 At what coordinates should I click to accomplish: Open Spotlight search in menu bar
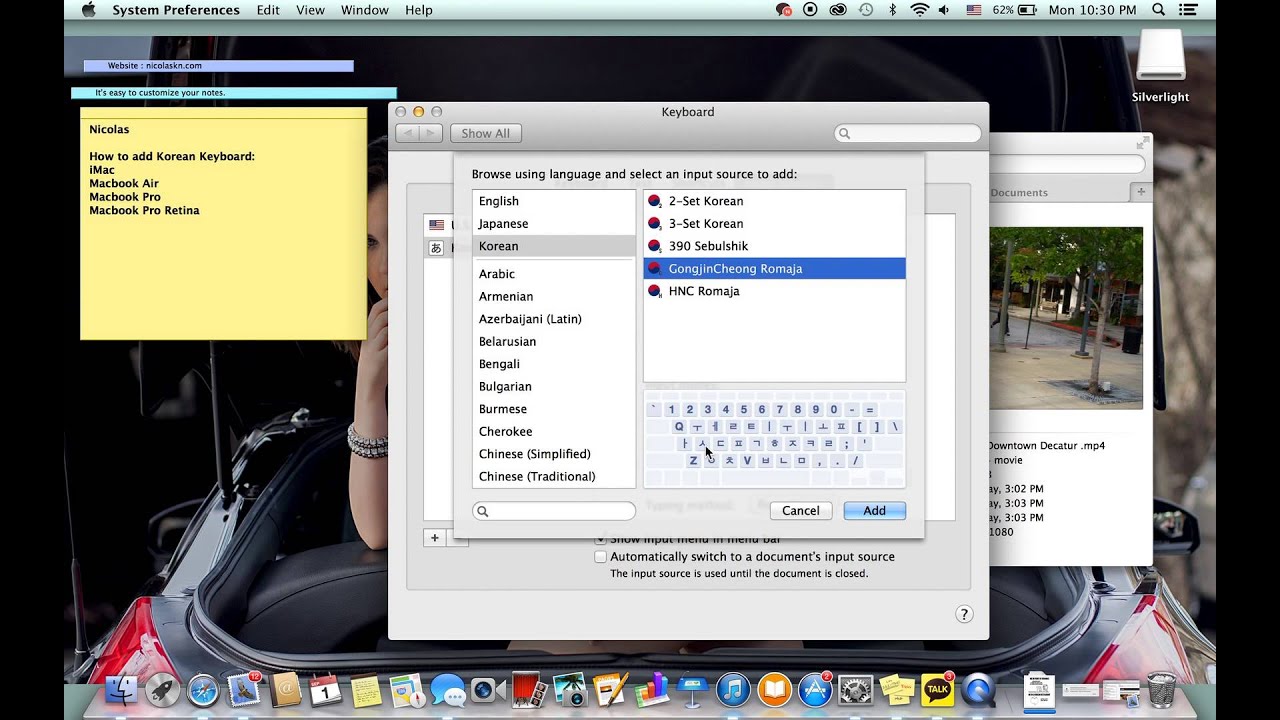tap(1159, 10)
